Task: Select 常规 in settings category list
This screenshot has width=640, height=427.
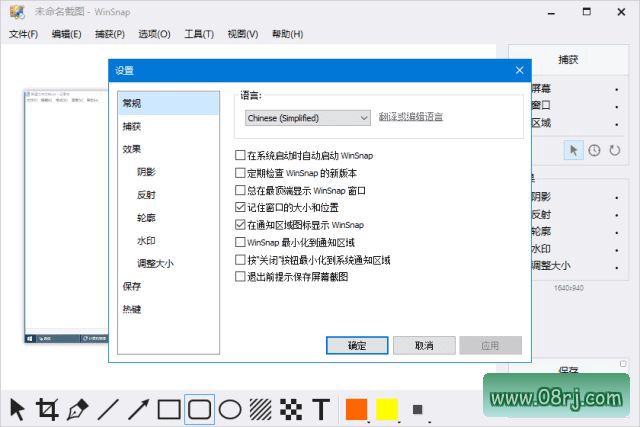Action: pyautogui.click(x=169, y=103)
